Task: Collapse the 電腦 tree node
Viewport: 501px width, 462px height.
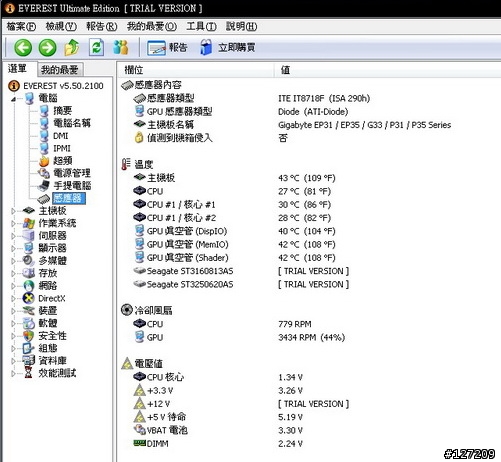Action: pos(13,99)
